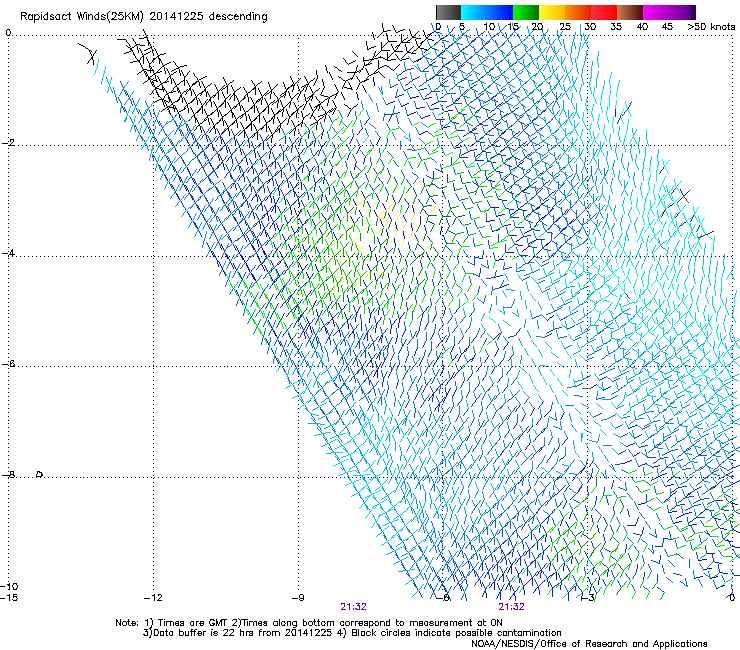The width and height of the screenshot is (740, 650).
Task: Click the yellow 20-25 knots legend swatch
Action: click(552, 12)
